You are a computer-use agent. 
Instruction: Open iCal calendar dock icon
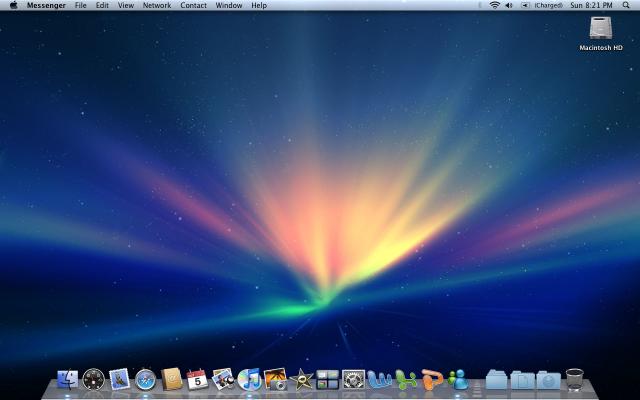(198, 379)
